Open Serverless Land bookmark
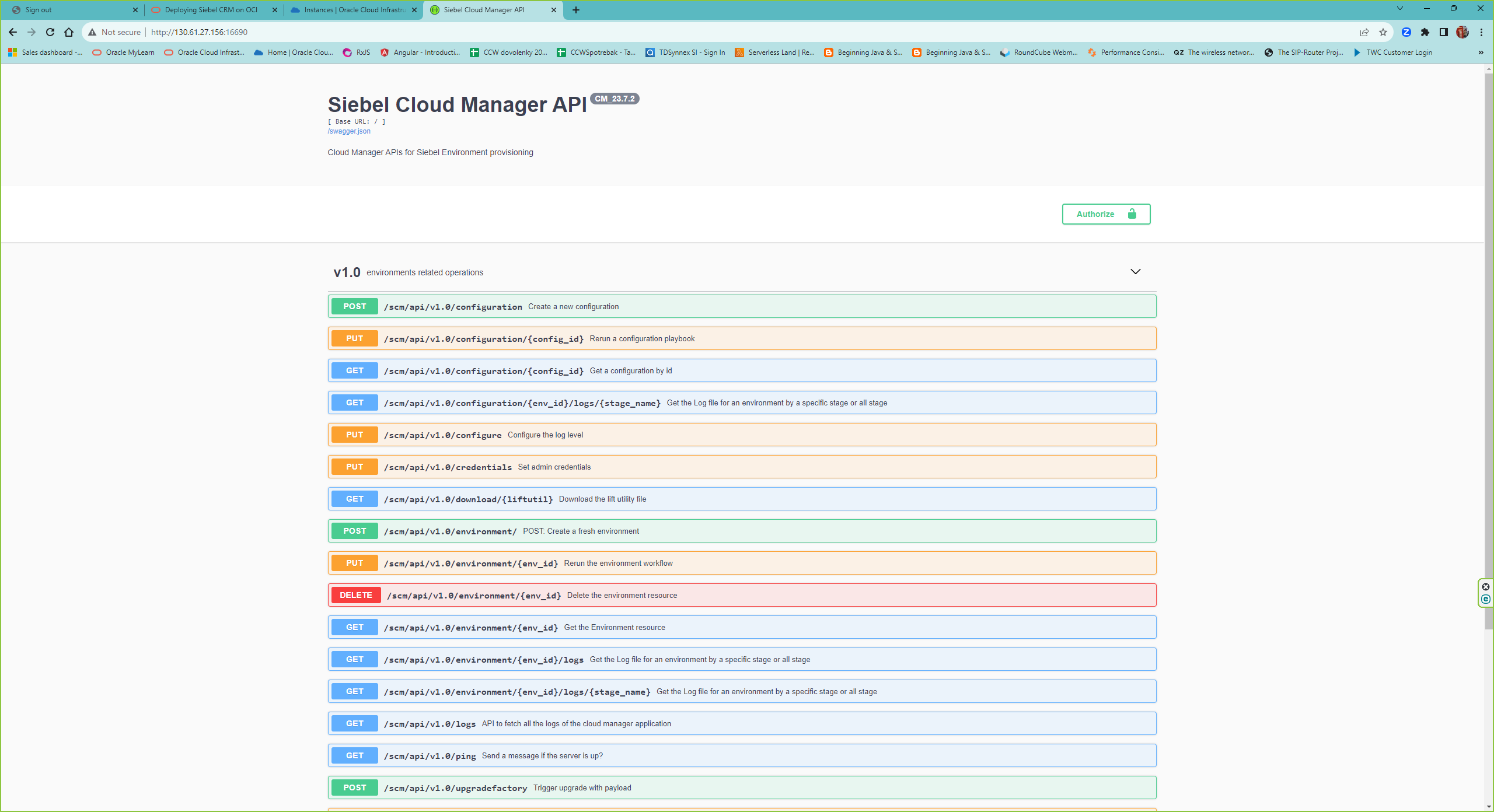The width and height of the screenshot is (1494, 812). click(x=775, y=52)
